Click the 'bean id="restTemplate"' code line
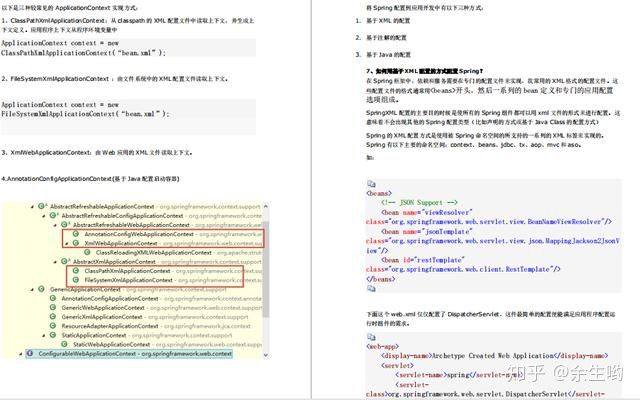640x400 pixels. click(422, 260)
